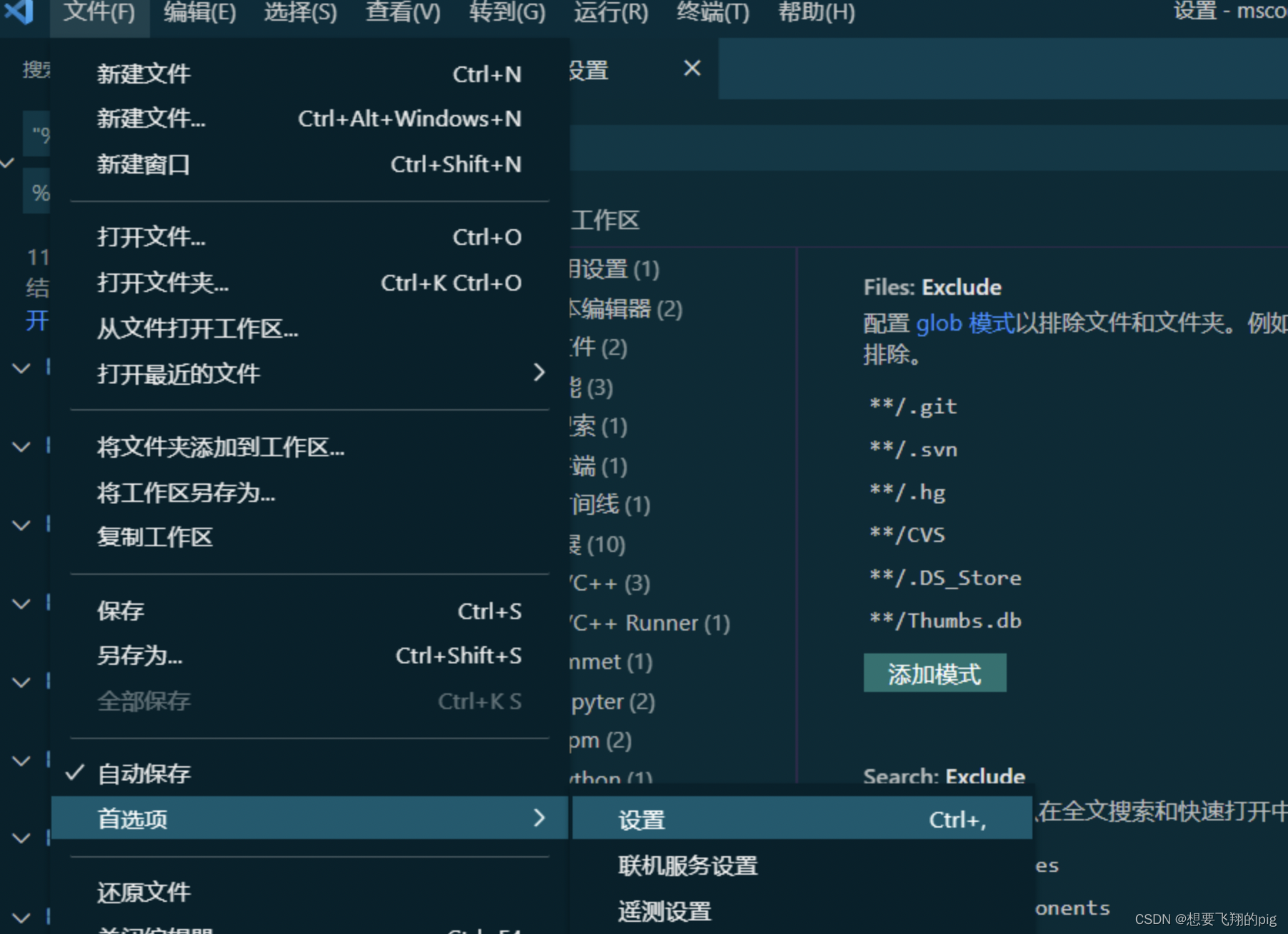Open the 转到(G) menu
1288x934 pixels.
[507, 12]
